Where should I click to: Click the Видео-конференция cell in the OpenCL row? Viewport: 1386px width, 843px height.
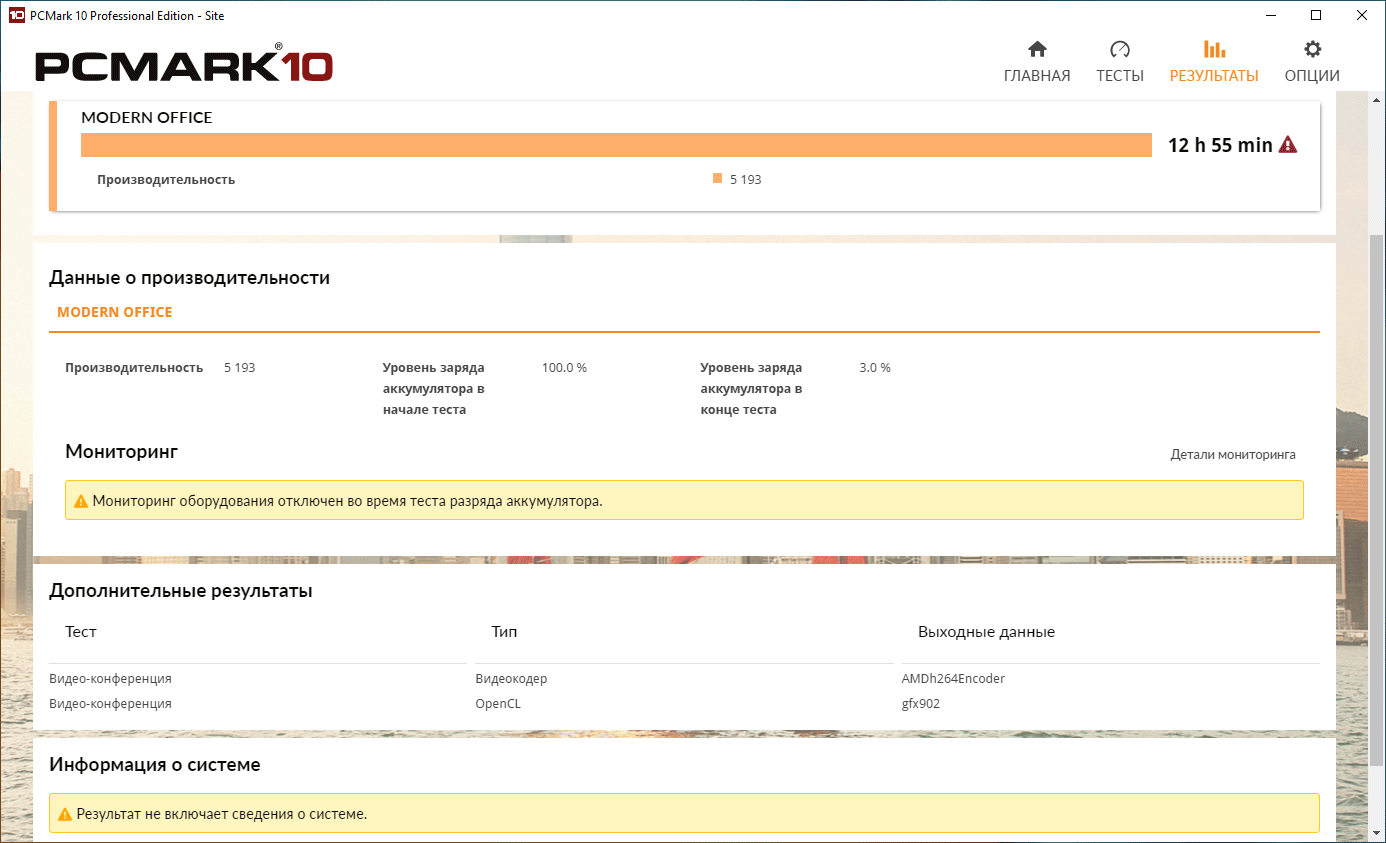tap(110, 704)
